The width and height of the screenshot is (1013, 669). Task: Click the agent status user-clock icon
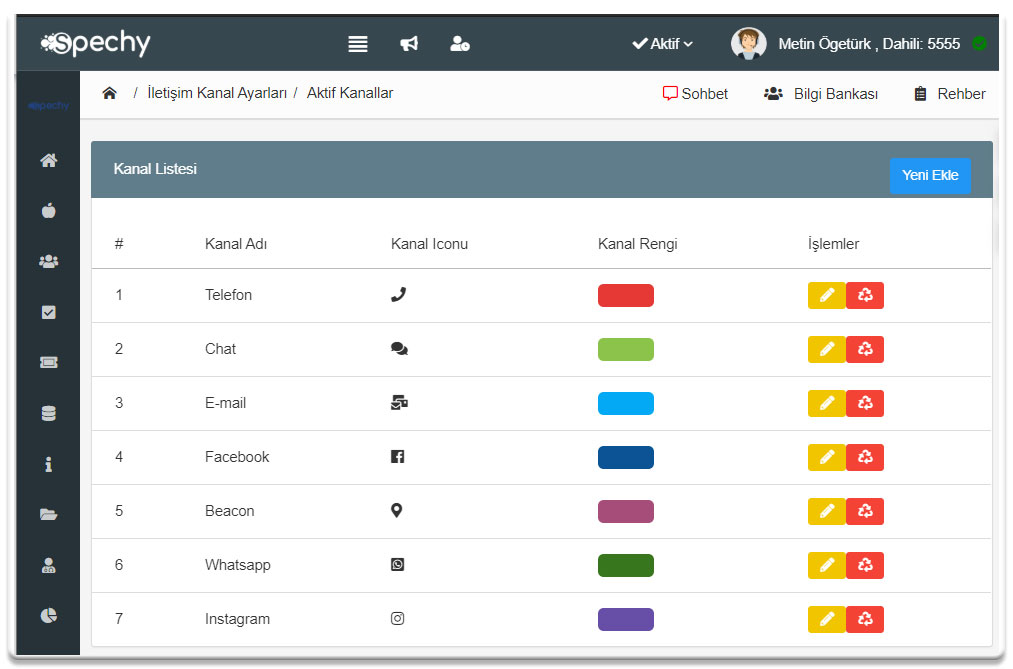pyautogui.click(x=460, y=43)
